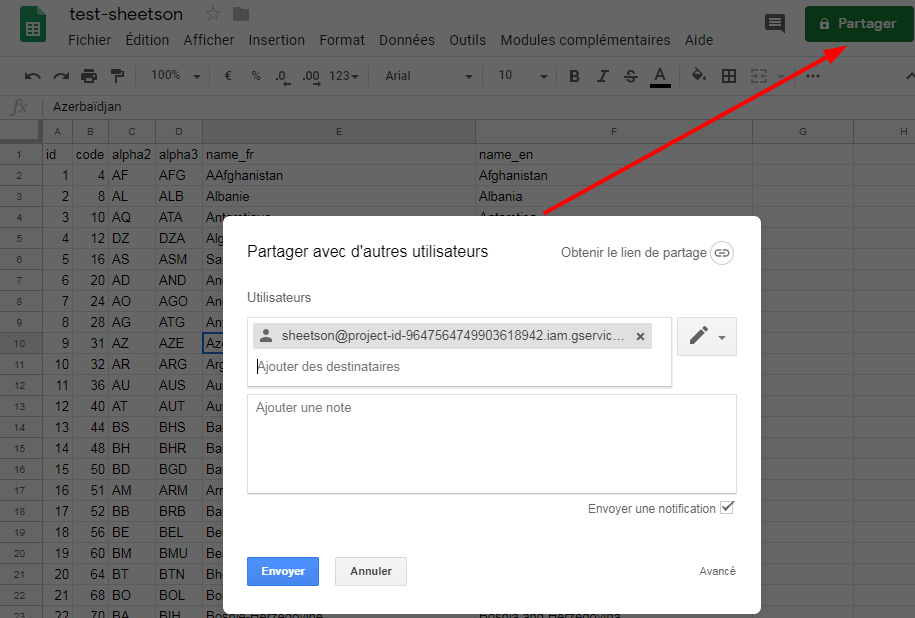This screenshot has height=618, width=915.
Task: Open the fill color bucket
Action: point(699,76)
